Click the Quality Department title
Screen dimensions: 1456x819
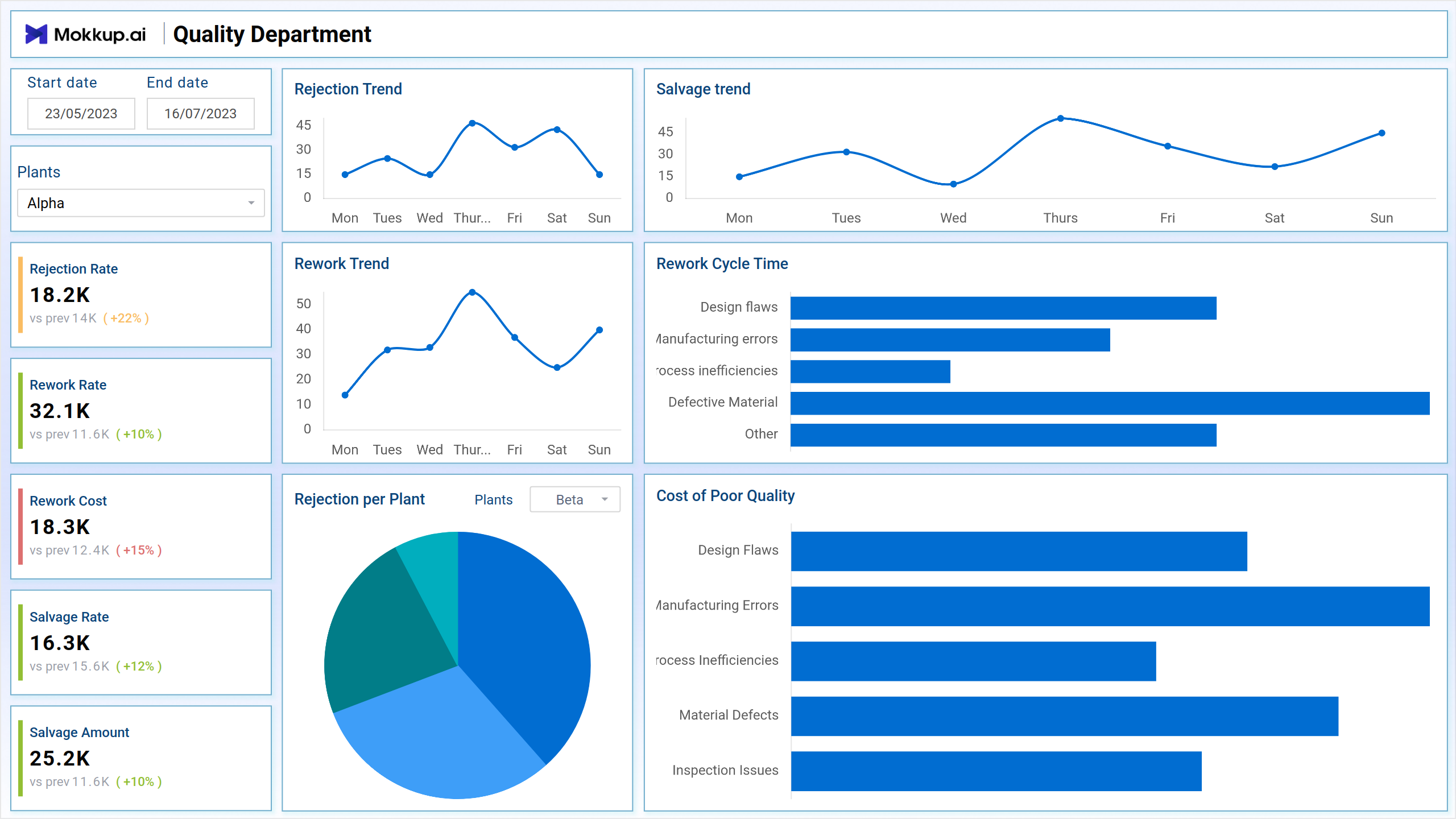click(272, 34)
